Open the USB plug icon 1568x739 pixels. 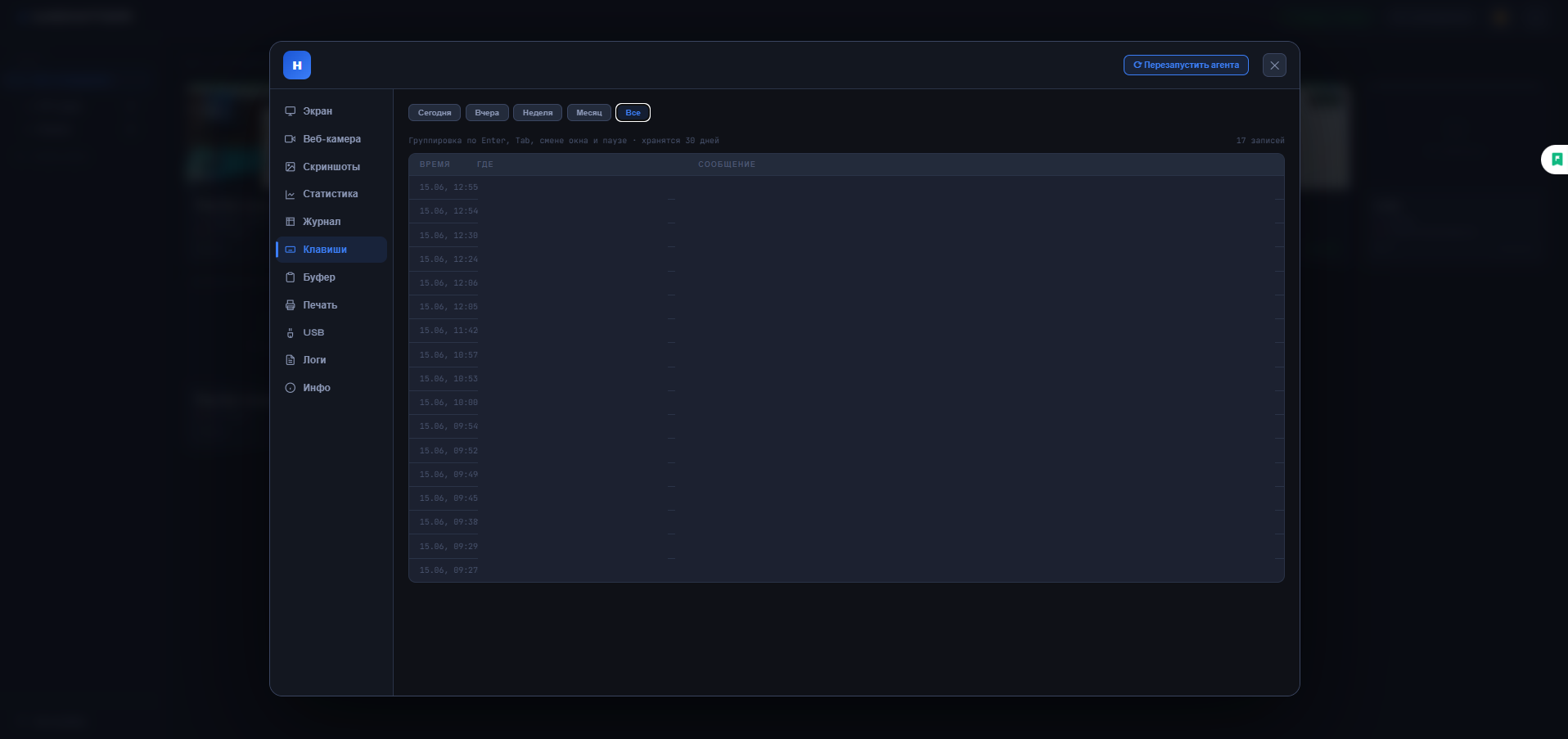click(290, 333)
